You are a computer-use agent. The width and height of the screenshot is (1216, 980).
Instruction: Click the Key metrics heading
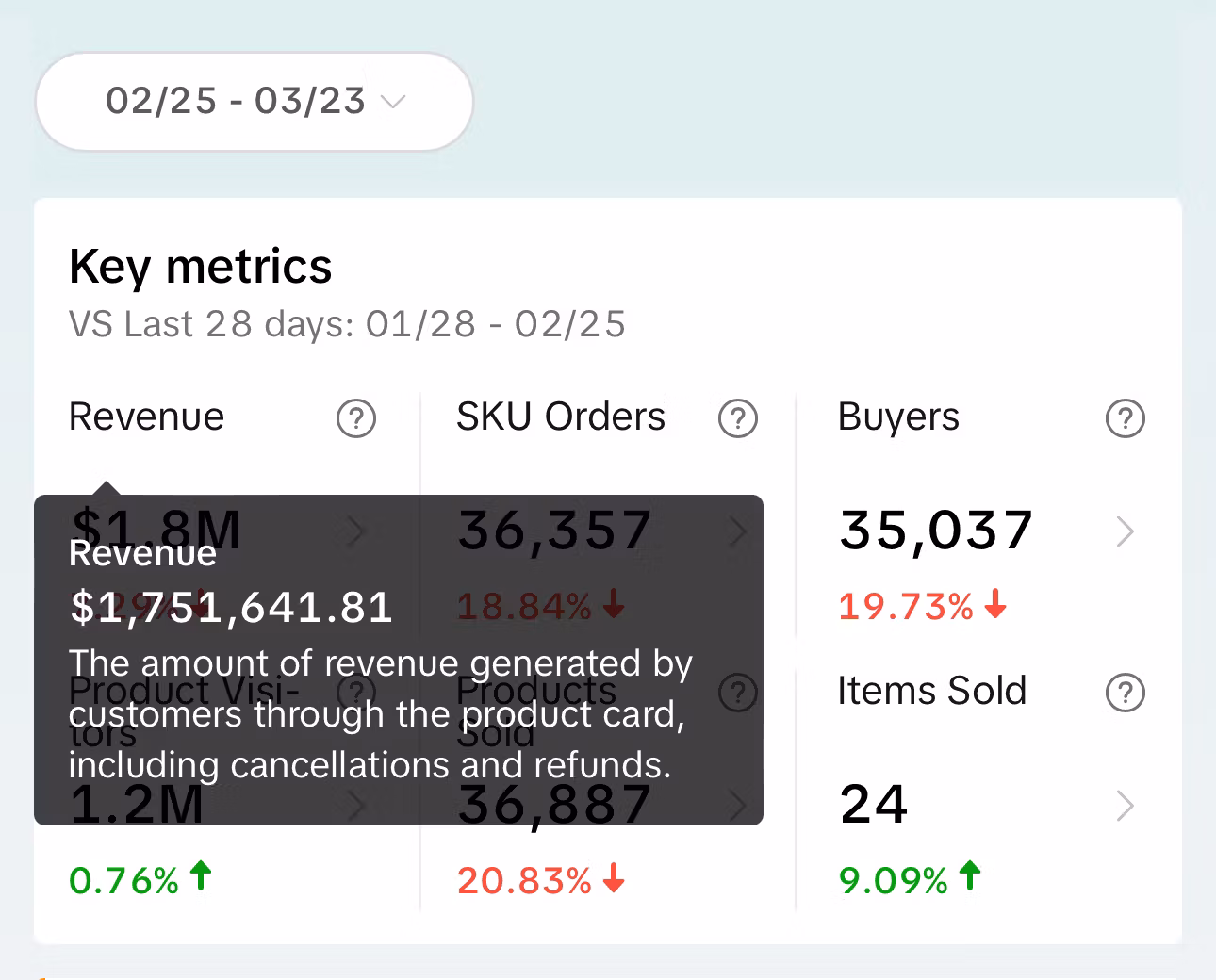coord(201,267)
